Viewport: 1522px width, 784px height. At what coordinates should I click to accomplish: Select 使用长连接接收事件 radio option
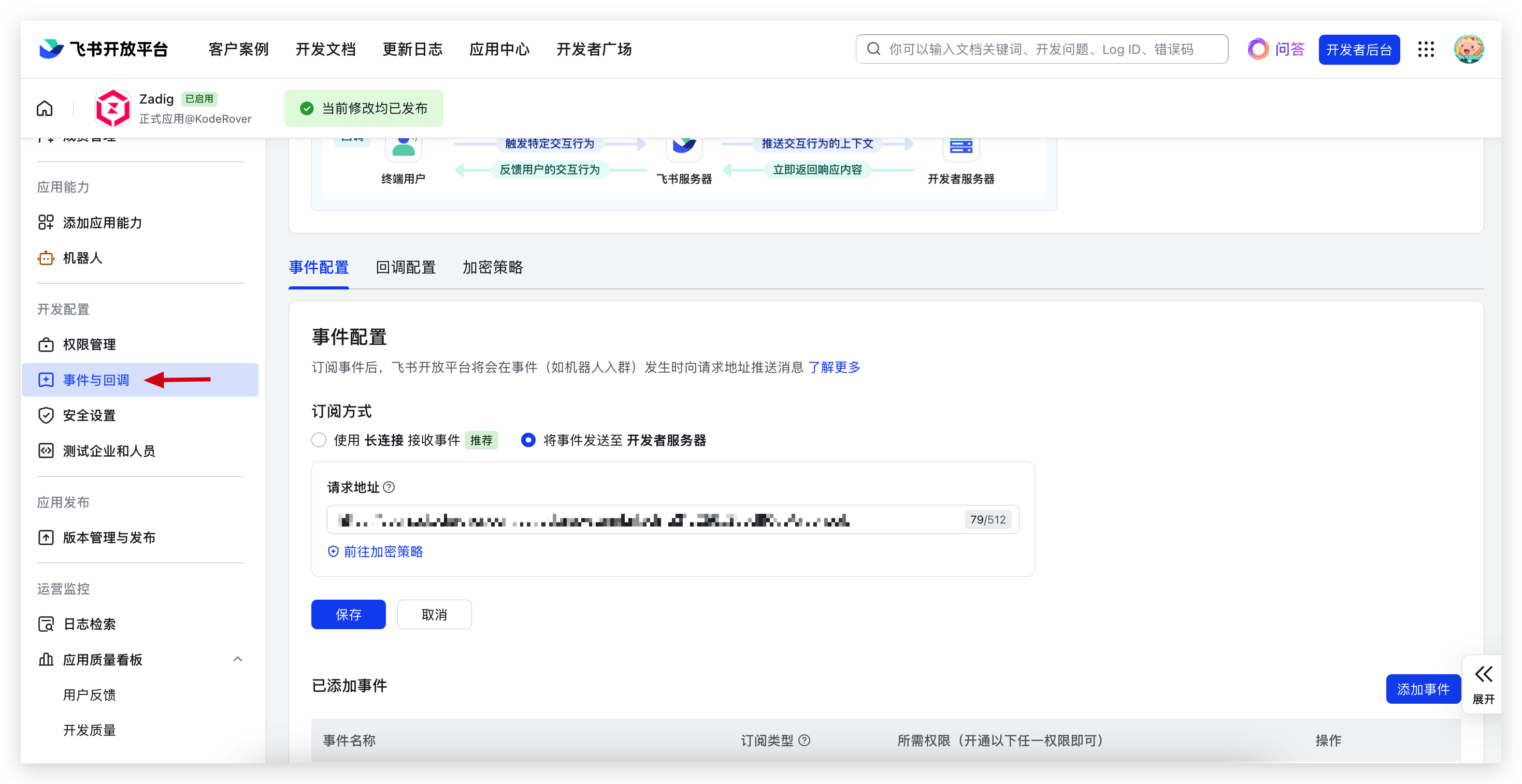point(319,440)
